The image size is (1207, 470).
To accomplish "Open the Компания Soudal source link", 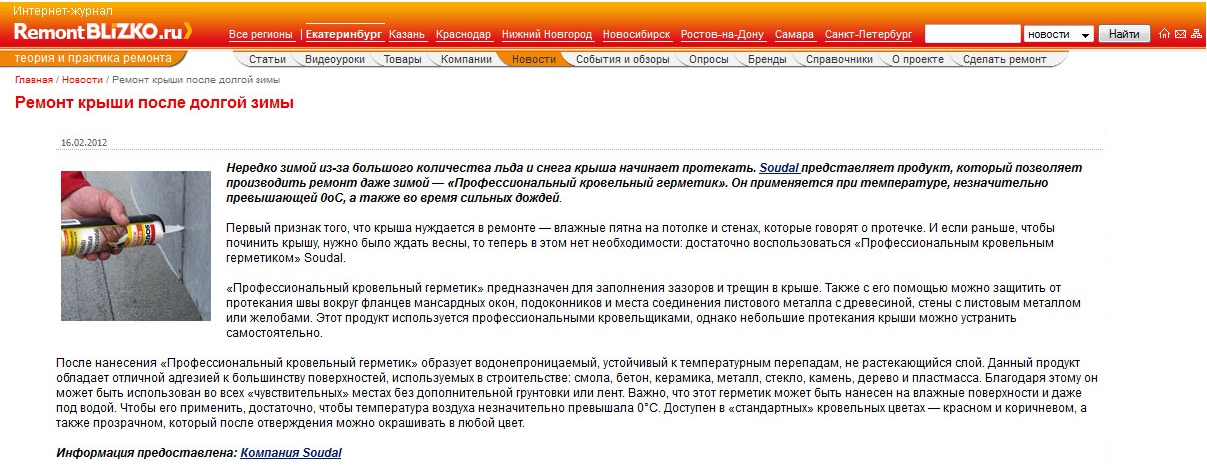I will click(x=291, y=453).
